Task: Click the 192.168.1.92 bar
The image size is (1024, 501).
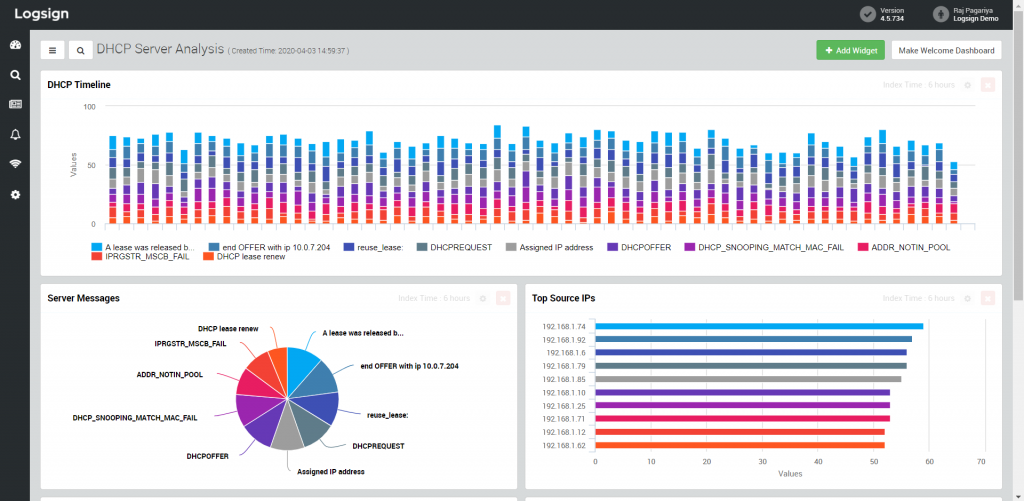Action: tap(754, 339)
